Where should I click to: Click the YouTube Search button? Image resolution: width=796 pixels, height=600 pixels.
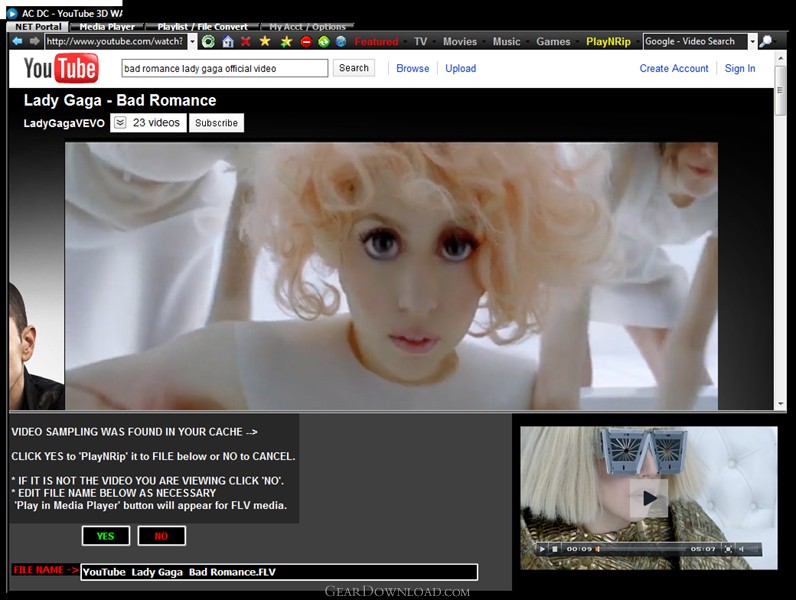point(354,68)
